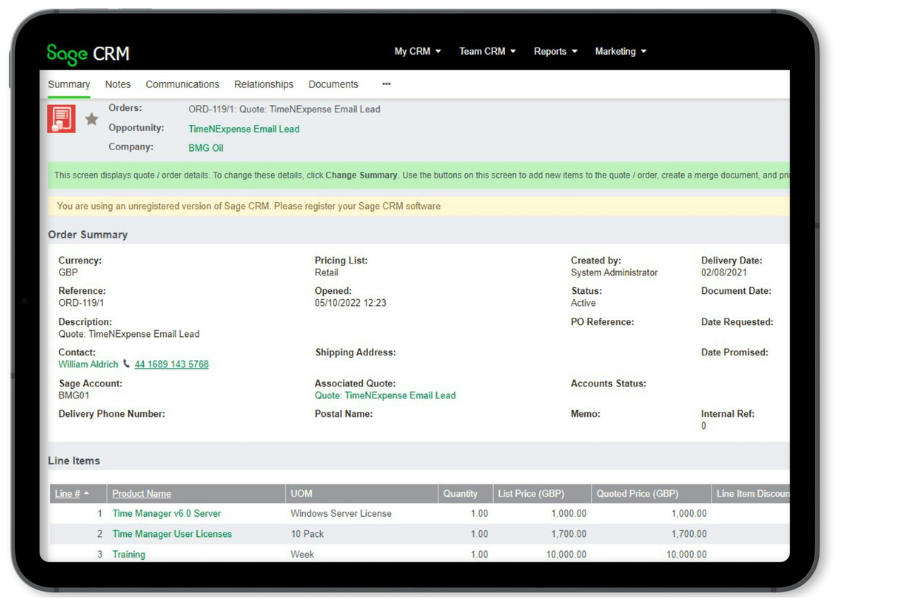Open the BMG Oil company link
This screenshot has width=905, height=600.
pyautogui.click(x=205, y=148)
